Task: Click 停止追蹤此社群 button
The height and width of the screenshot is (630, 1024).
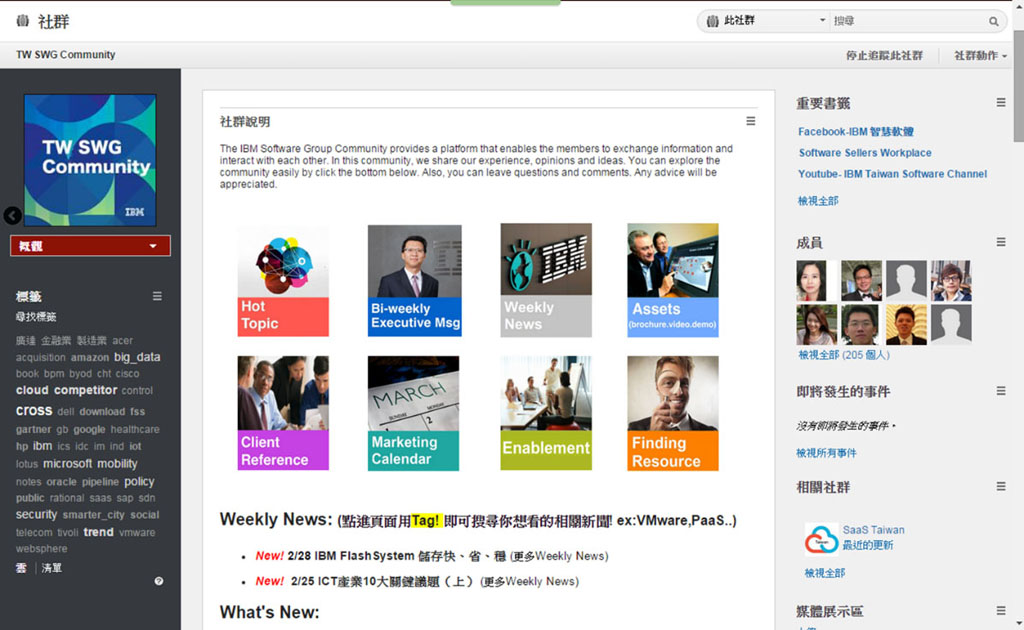Action: point(884,55)
